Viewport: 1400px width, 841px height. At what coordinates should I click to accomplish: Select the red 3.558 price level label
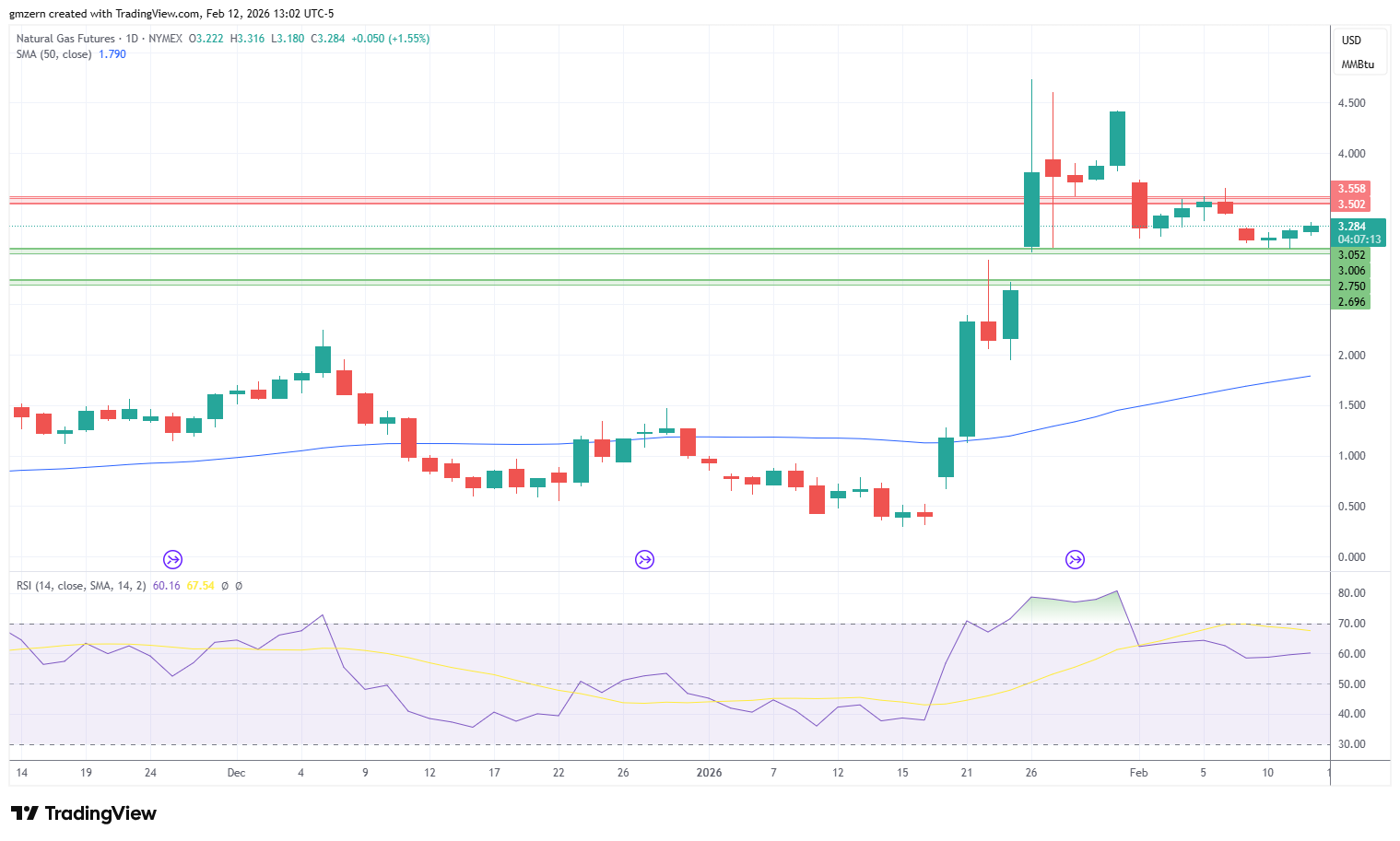(1352, 189)
